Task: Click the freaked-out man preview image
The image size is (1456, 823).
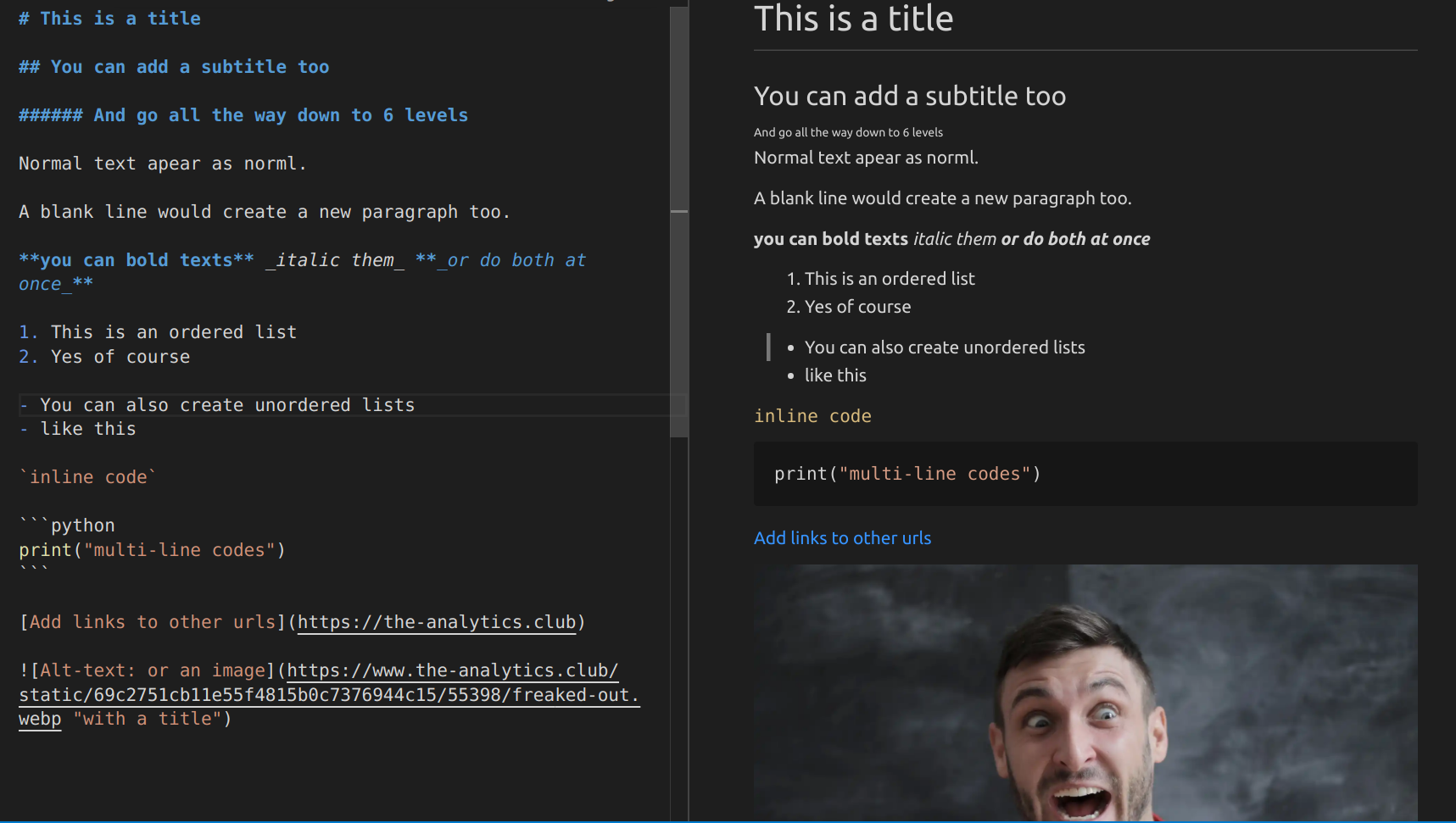Action: pyautogui.click(x=1085, y=692)
